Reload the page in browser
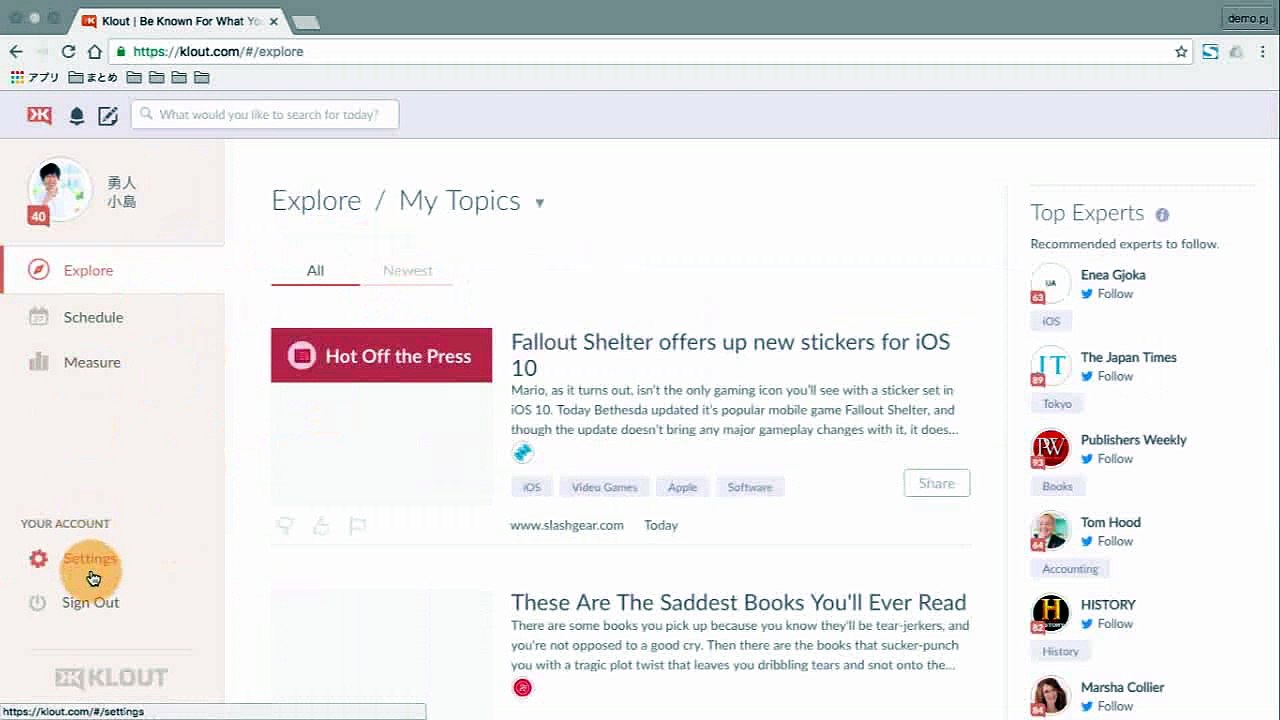The width and height of the screenshot is (1280, 720). (x=68, y=51)
